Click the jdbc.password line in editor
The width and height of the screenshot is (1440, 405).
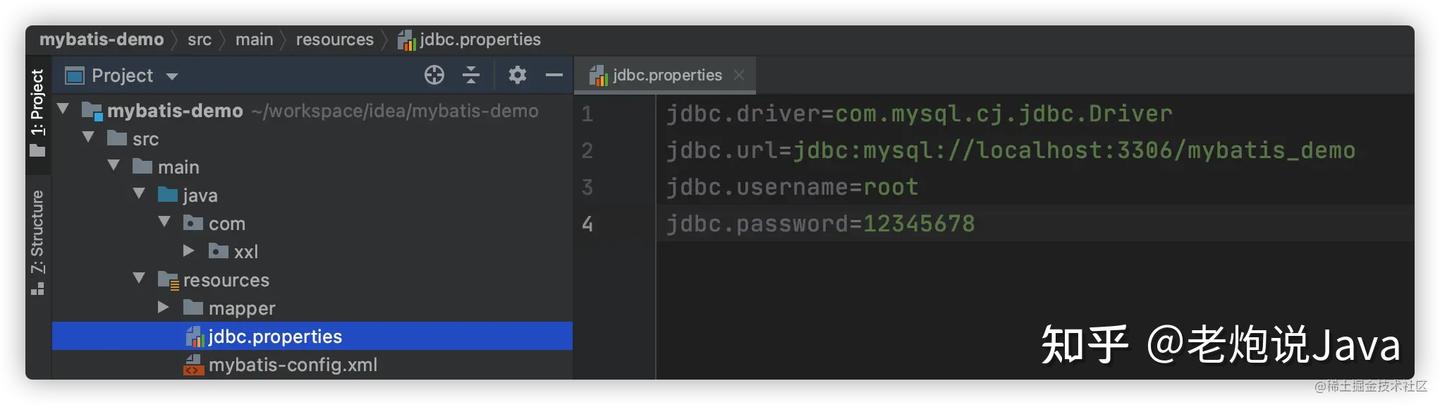(820, 224)
